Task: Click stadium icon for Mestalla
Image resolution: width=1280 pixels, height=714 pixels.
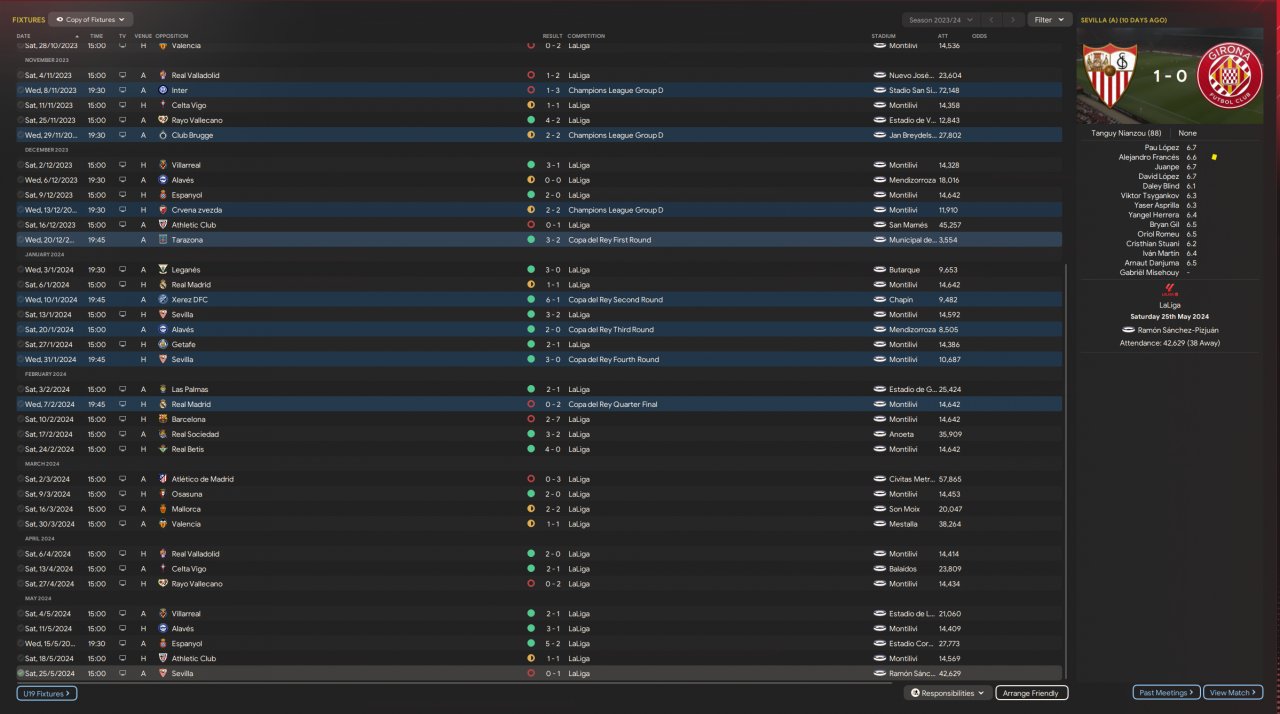Action: pos(880,524)
